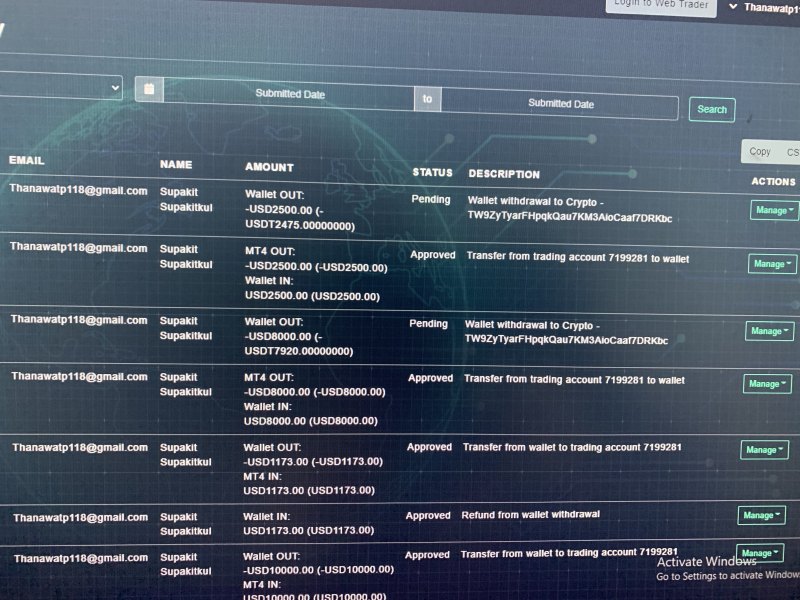Click the green Search button
Screen dimensions: 800x600
click(712, 110)
